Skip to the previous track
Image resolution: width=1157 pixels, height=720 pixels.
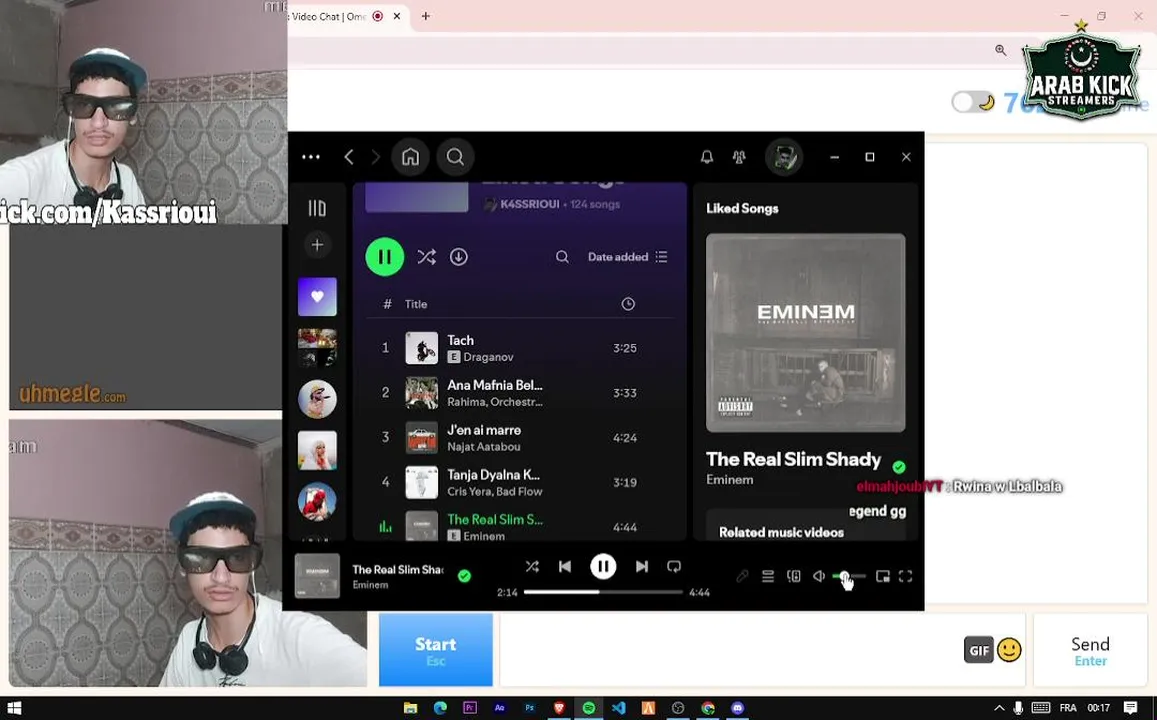564,567
